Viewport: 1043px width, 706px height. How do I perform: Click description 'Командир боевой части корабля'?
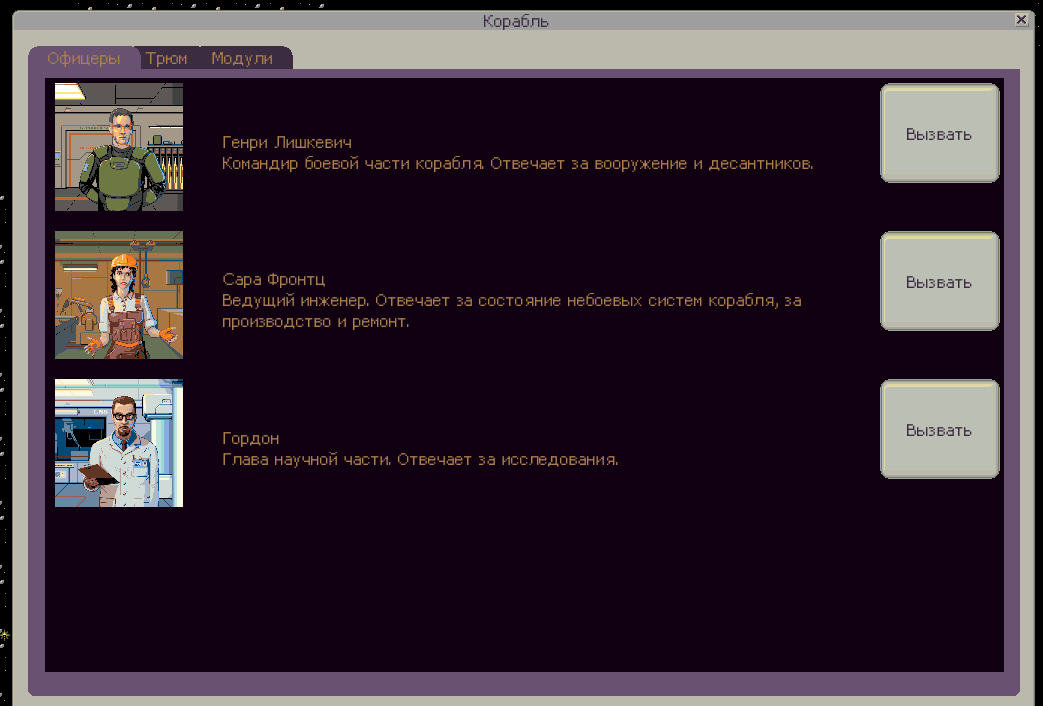(x=353, y=164)
